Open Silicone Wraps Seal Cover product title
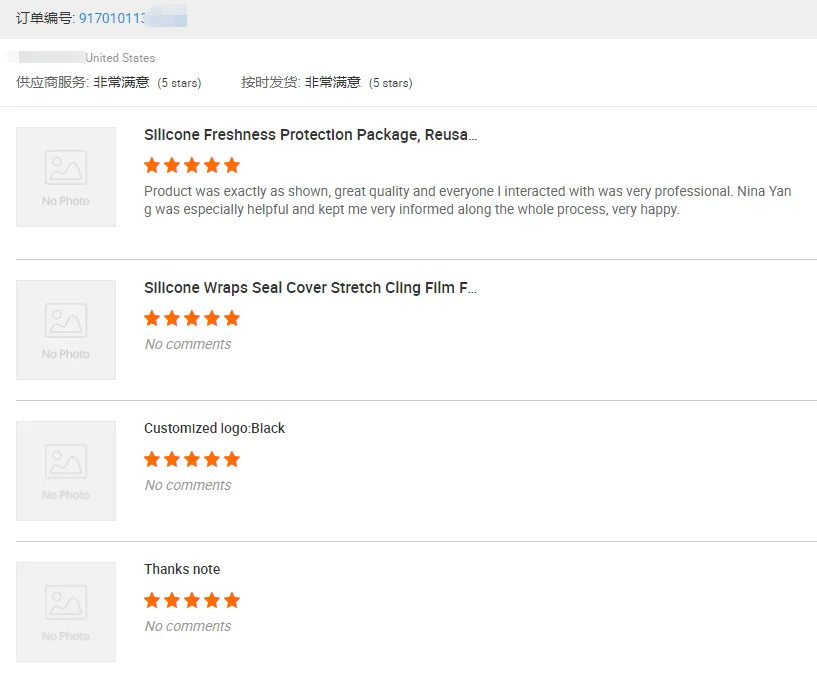The width and height of the screenshot is (817, 674). pyautogui.click(x=310, y=288)
